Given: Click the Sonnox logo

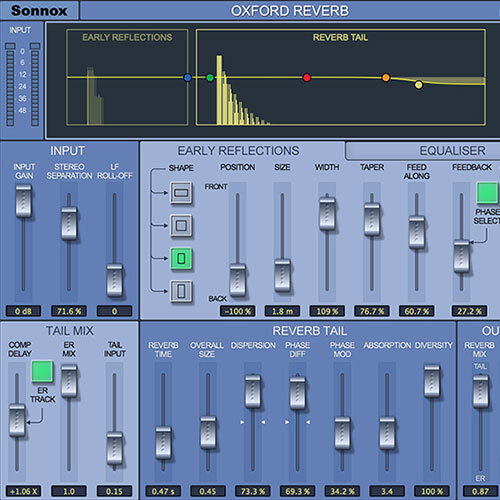Looking at the screenshot, I should [x=39, y=10].
